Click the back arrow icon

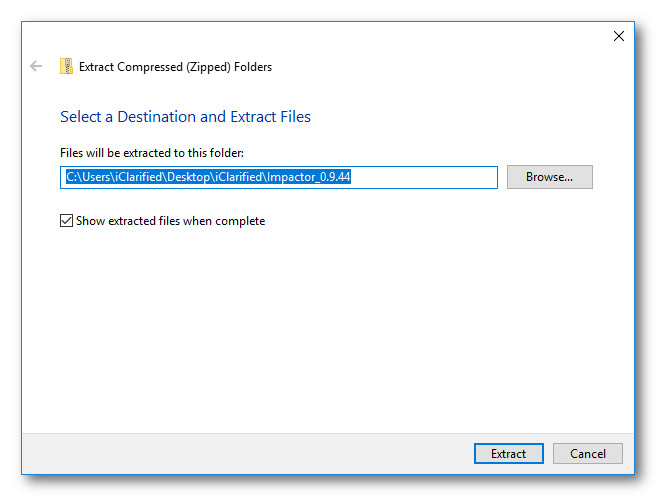point(37,67)
